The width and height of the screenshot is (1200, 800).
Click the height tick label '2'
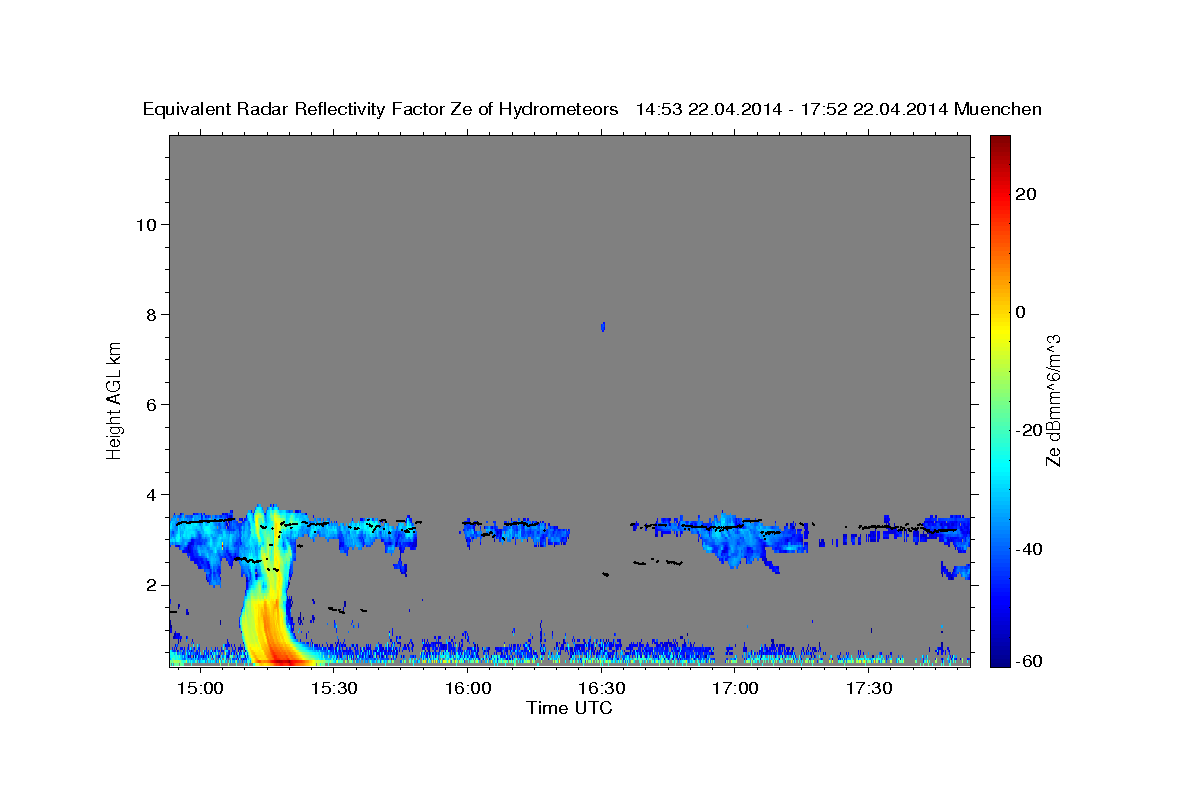click(152, 585)
